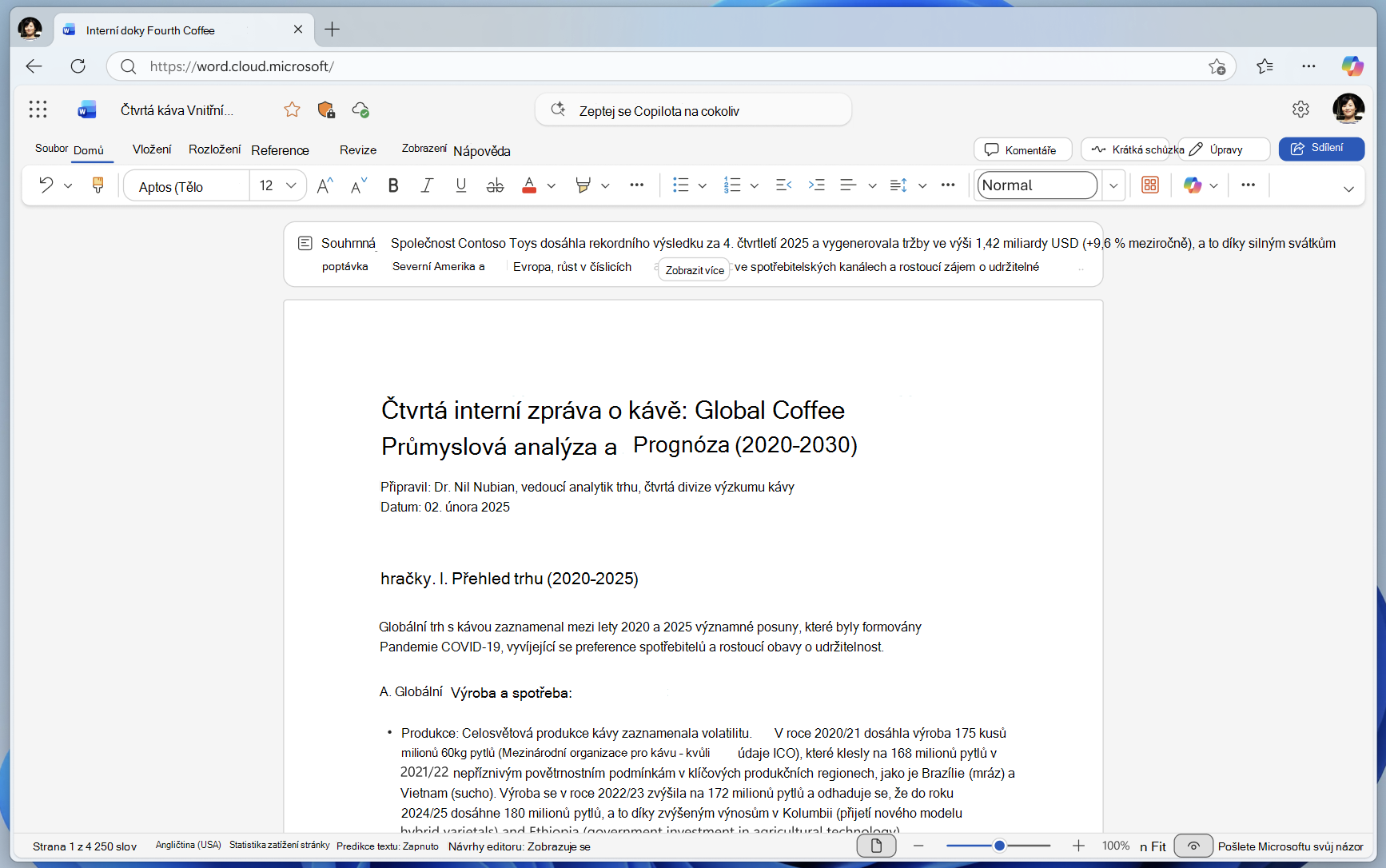Open browser settings and more menu

[x=1308, y=66]
